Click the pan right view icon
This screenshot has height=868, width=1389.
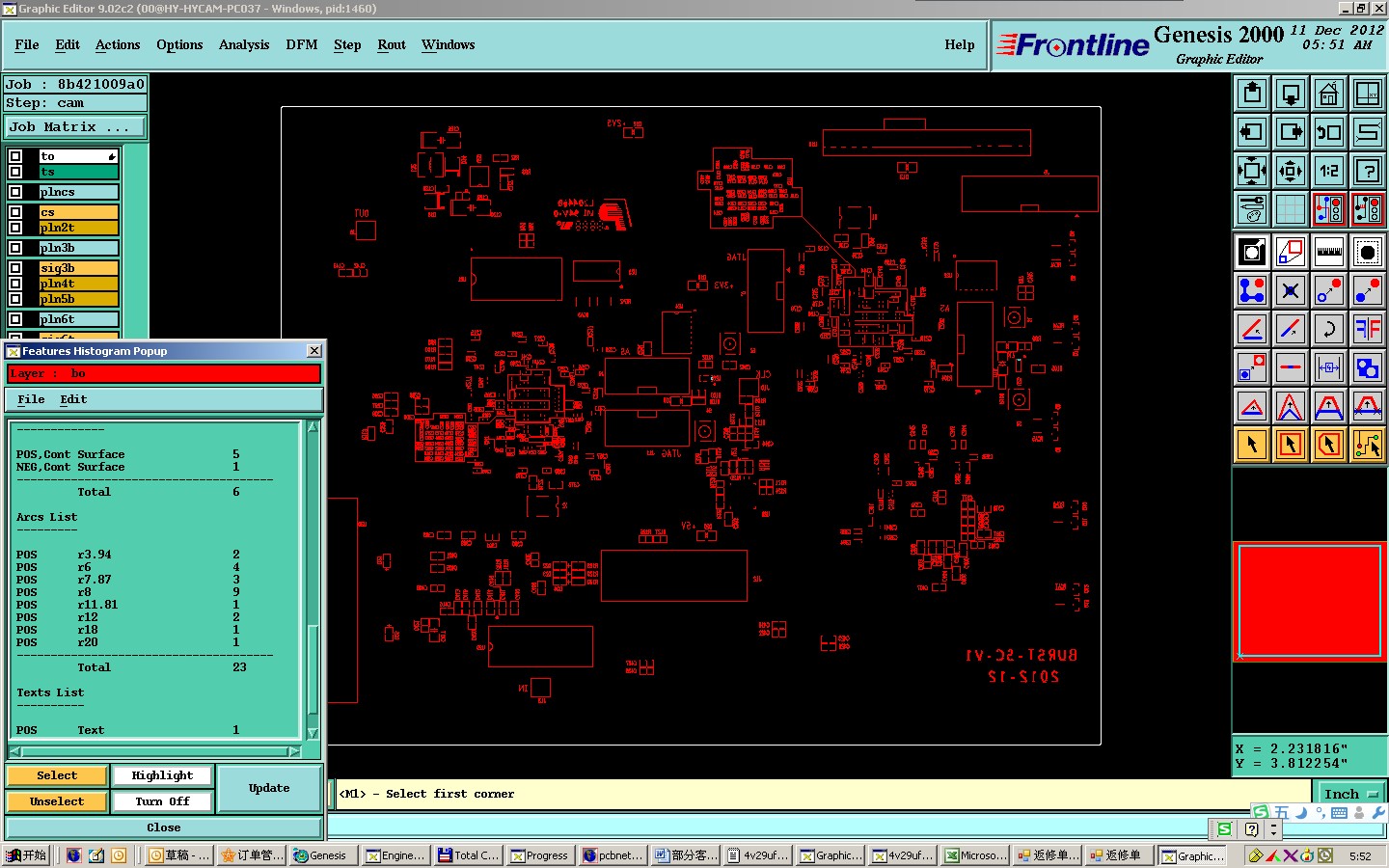[1291, 132]
